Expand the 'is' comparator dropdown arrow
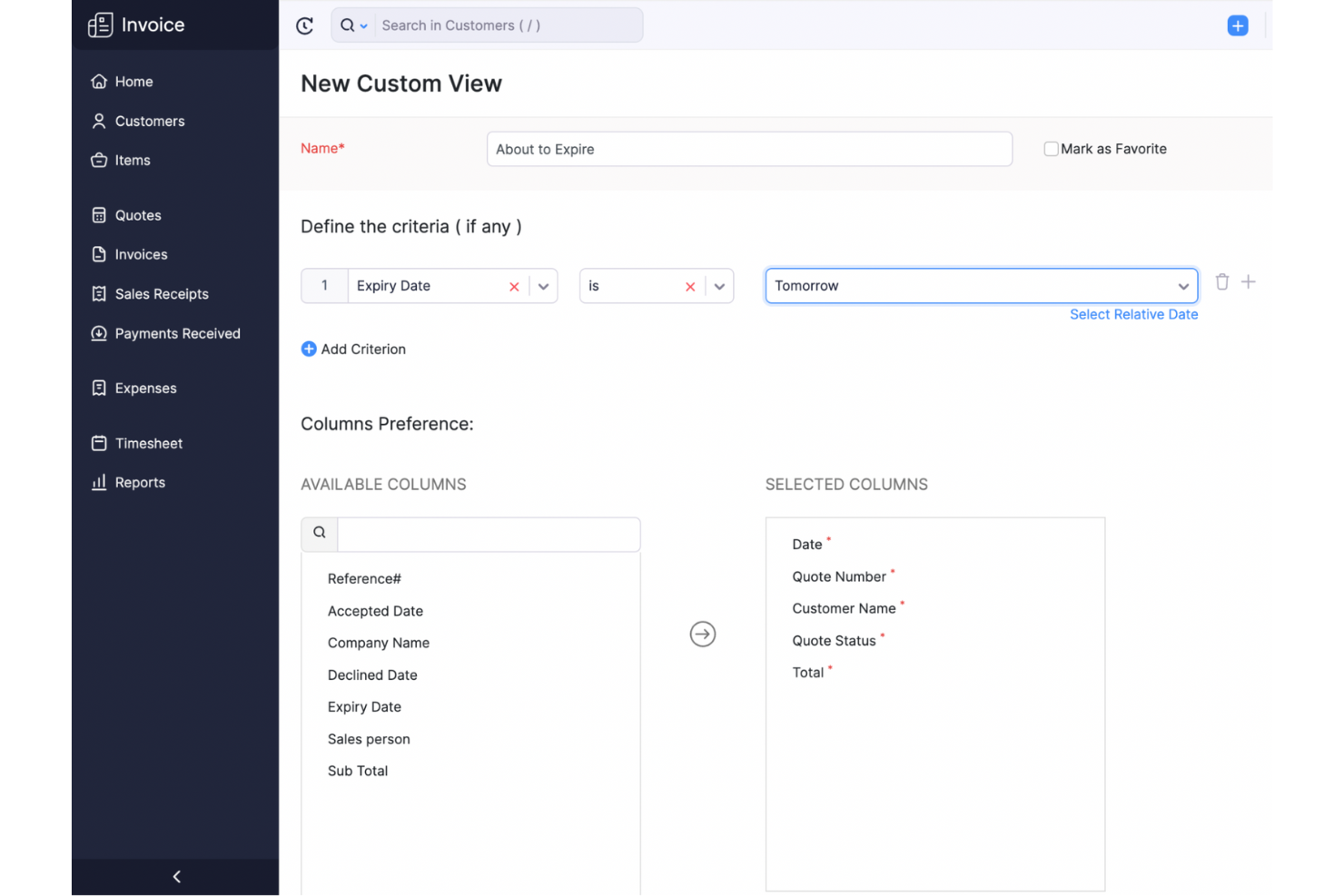1344x896 pixels. [x=719, y=286]
